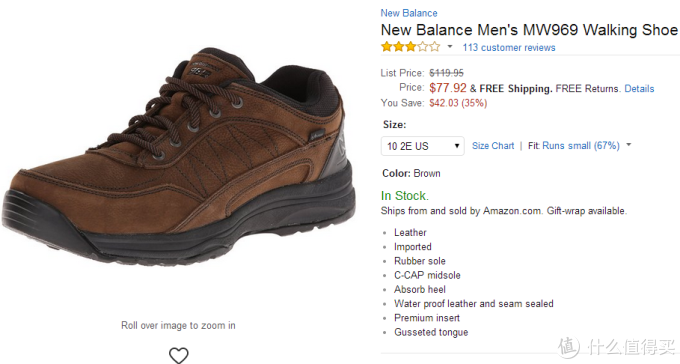Click the Runs small (67%) fit link
This screenshot has width=680, height=364.
click(x=581, y=146)
